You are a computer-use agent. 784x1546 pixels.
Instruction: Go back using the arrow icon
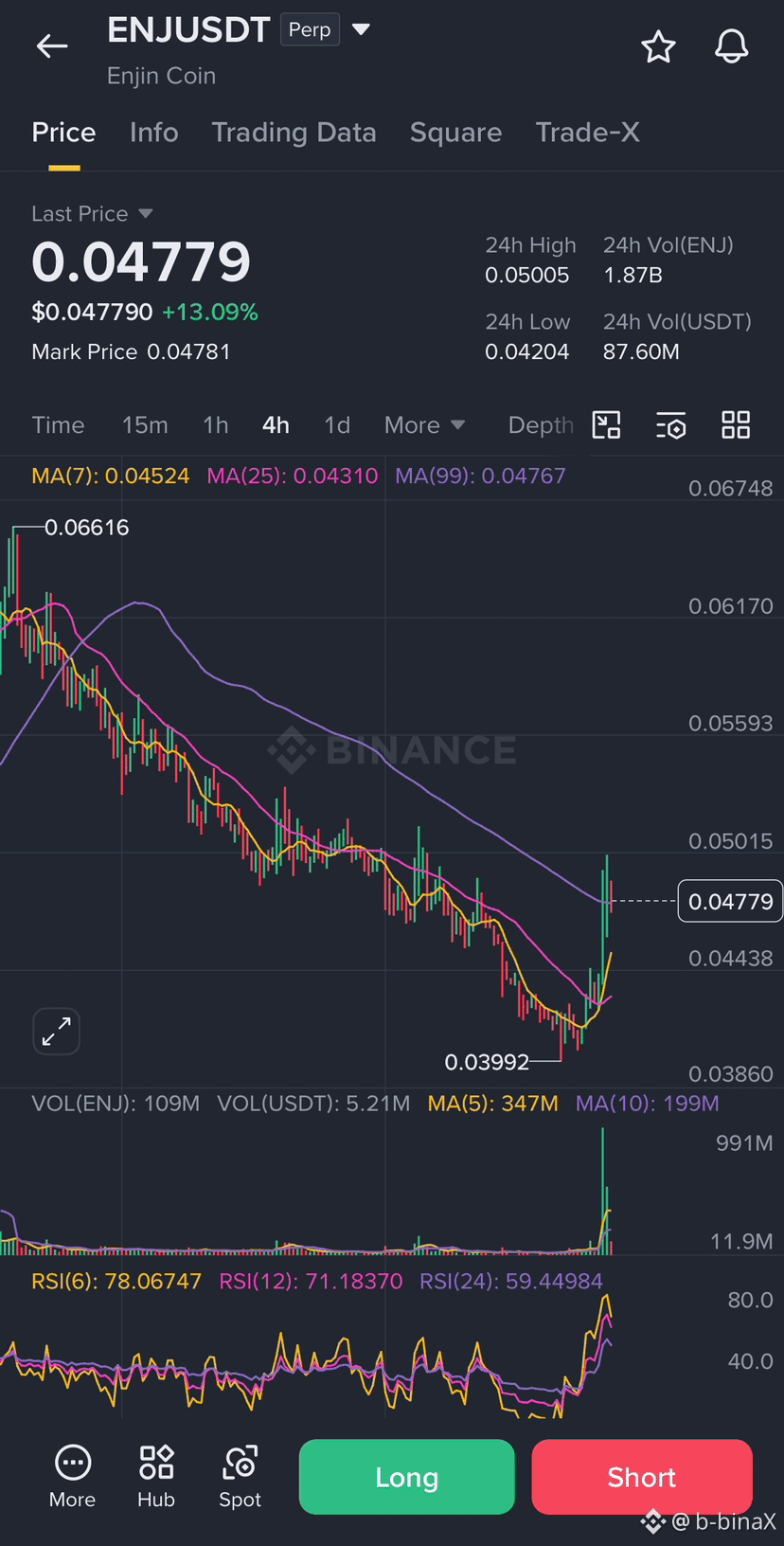52,45
